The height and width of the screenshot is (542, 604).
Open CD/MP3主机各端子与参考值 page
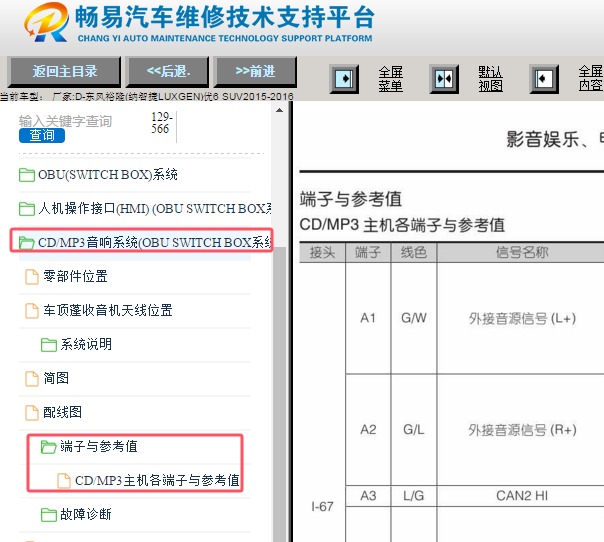[x=157, y=480]
